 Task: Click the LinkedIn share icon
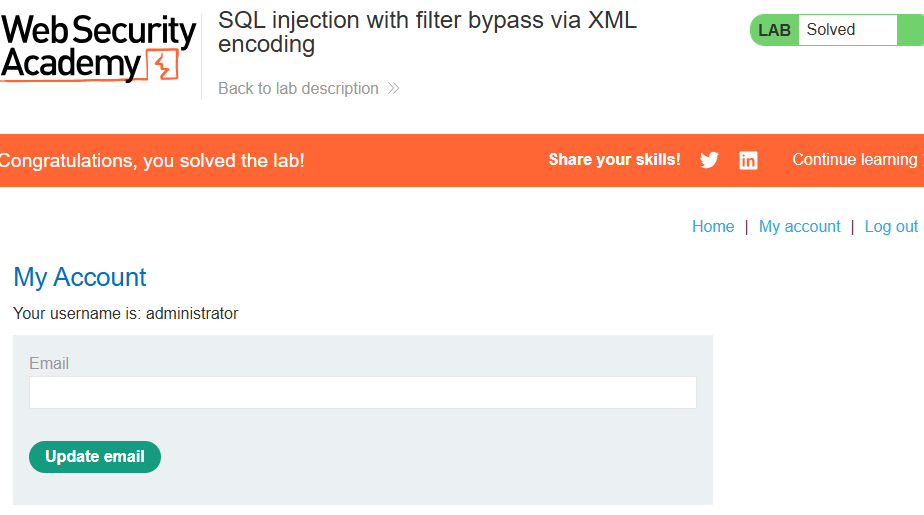748,160
